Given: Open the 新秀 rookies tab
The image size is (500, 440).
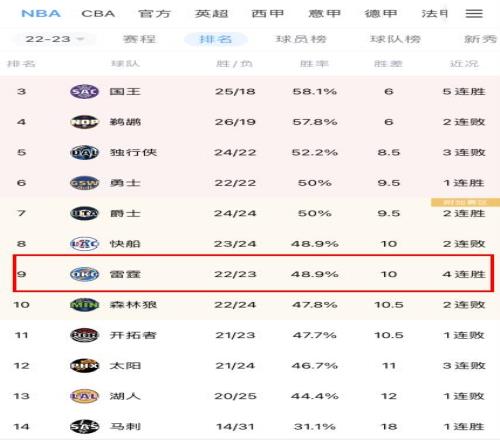Looking at the screenshot, I should [480, 39].
